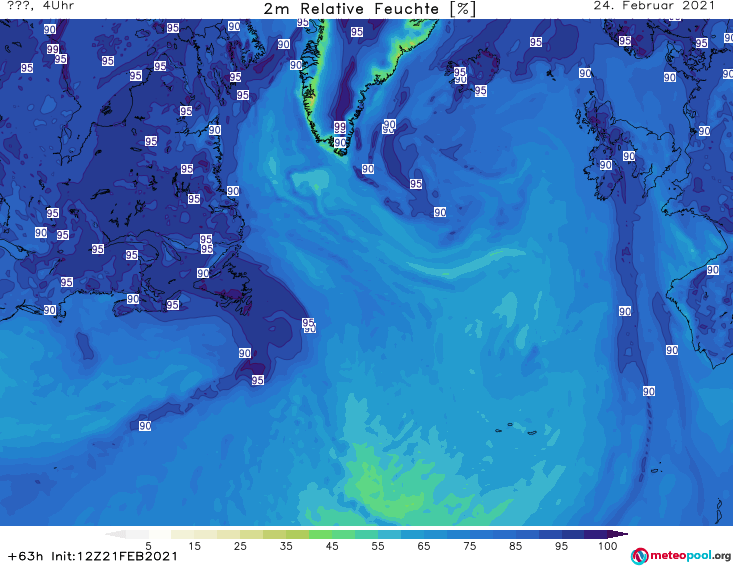The image size is (733, 566).
Task: Click the colorbar label '25'
Action: pyautogui.click(x=240, y=546)
